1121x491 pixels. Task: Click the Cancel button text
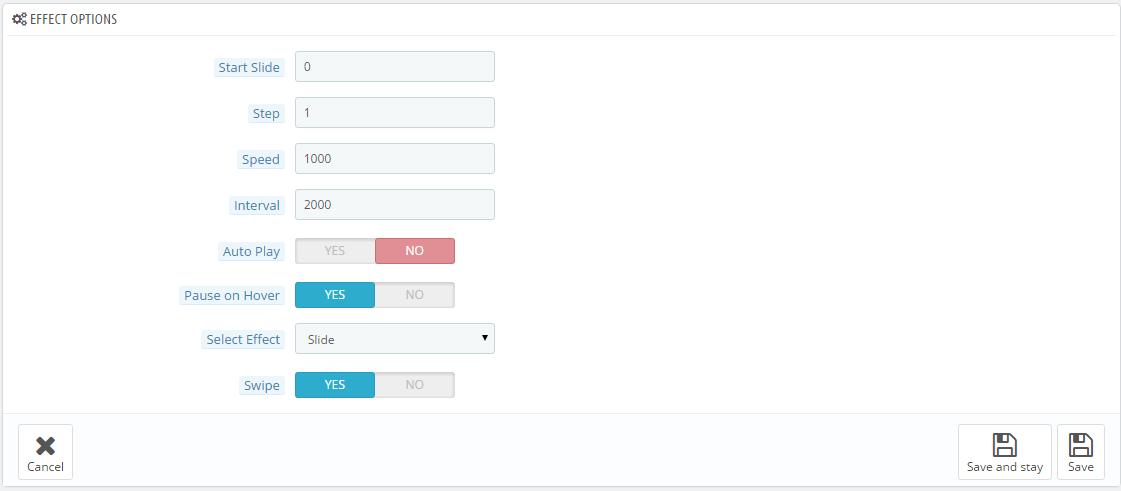click(45, 467)
